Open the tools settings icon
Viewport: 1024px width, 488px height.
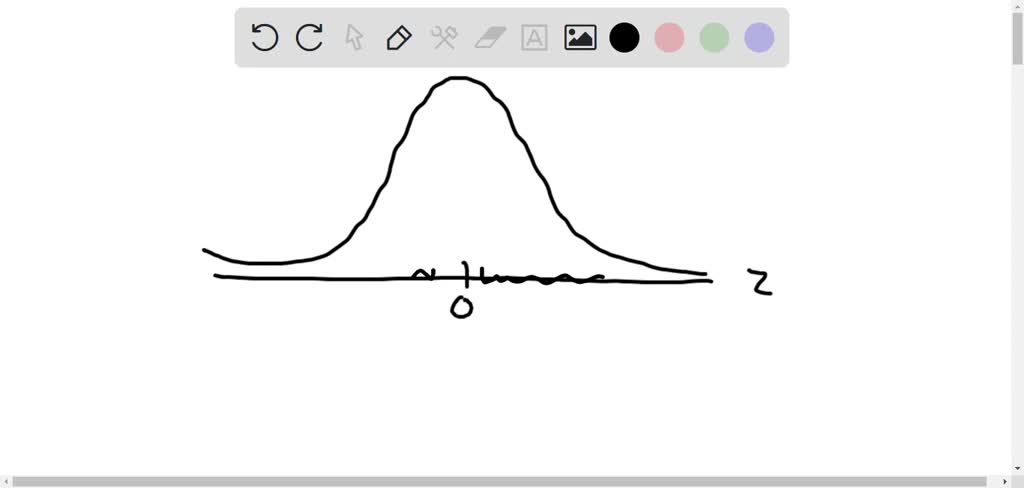pyautogui.click(x=444, y=38)
